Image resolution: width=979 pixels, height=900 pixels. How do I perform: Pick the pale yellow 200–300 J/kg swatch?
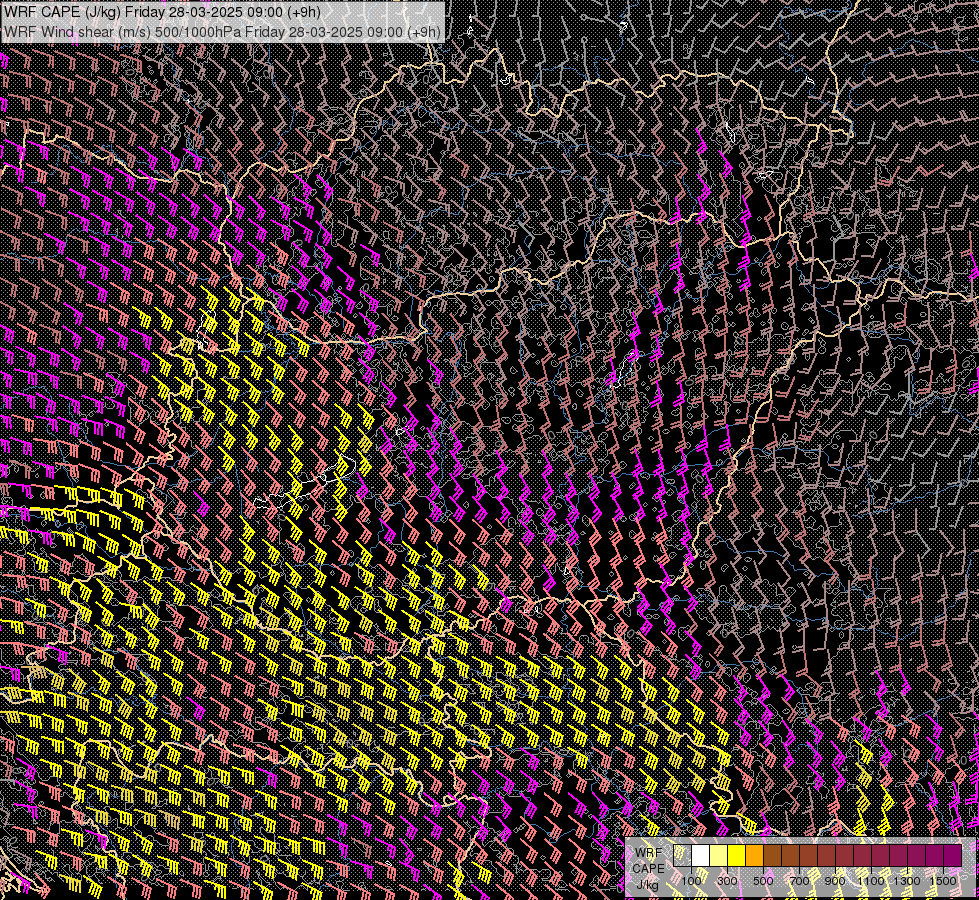click(719, 855)
